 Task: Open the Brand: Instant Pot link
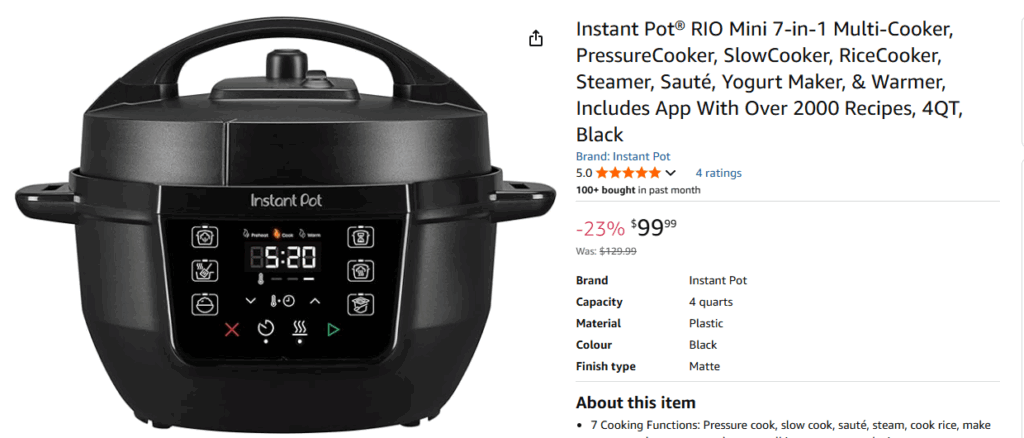623,157
